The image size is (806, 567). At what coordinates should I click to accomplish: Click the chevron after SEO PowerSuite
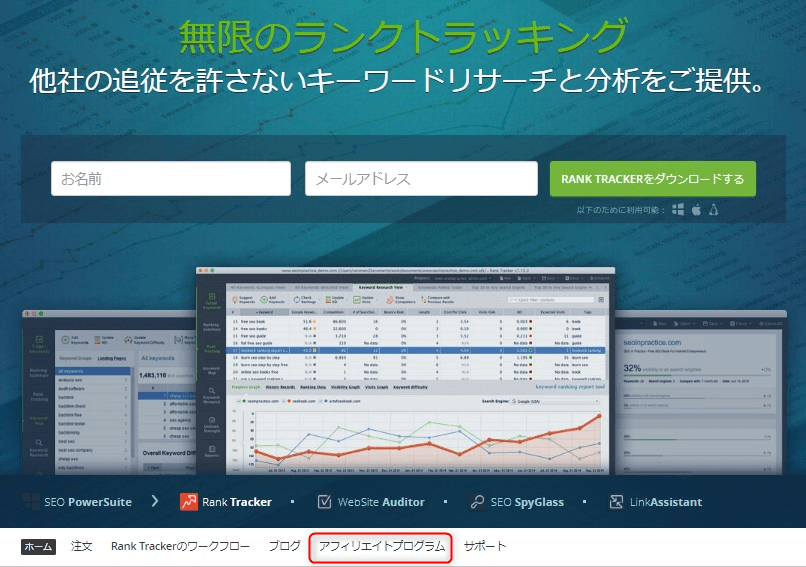click(x=155, y=501)
